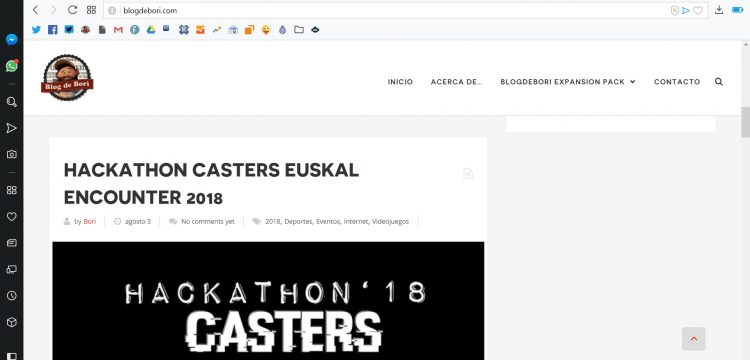Open WhatsApp sidebar panel
This screenshot has width=750, height=360.
11,66
